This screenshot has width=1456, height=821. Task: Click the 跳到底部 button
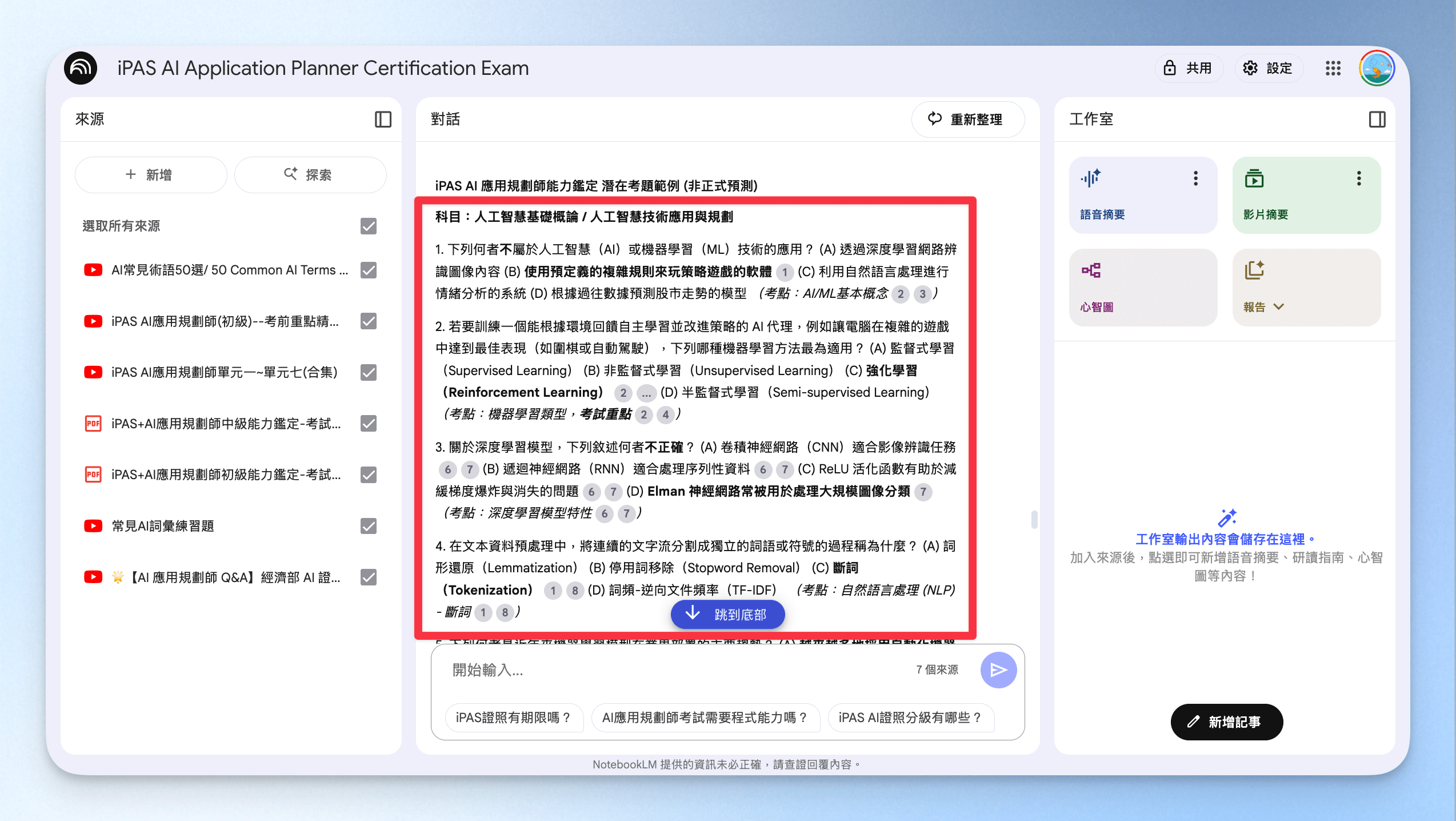pyautogui.click(x=727, y=614)
